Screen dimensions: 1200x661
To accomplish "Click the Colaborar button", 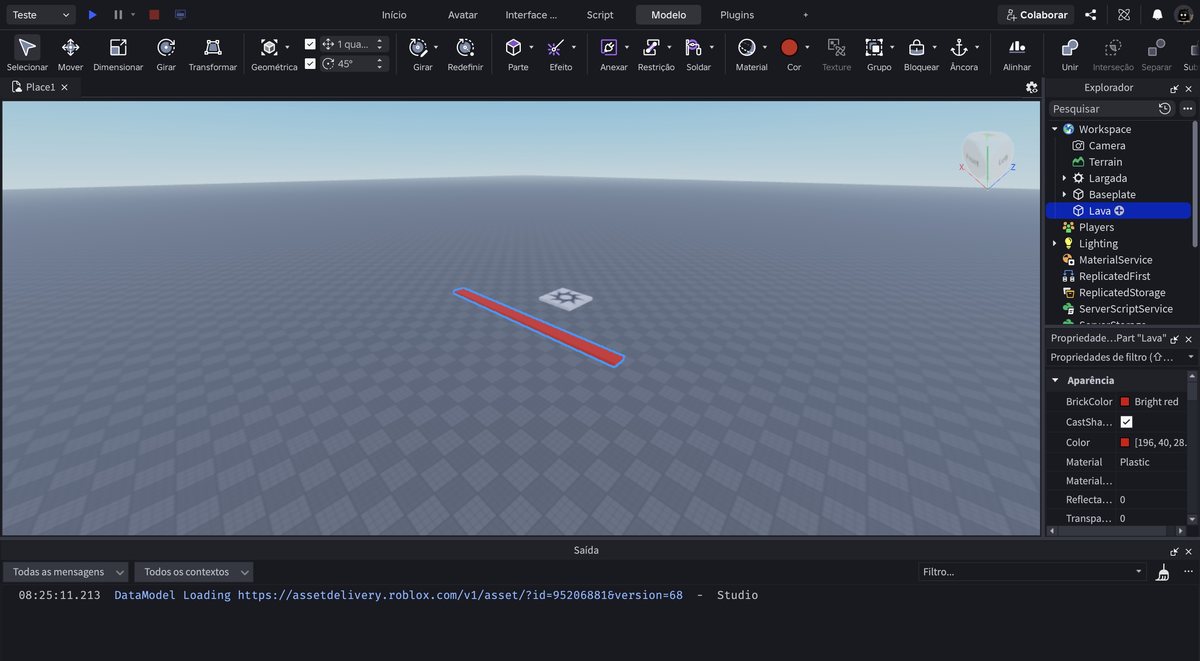I will point(1036,15).
